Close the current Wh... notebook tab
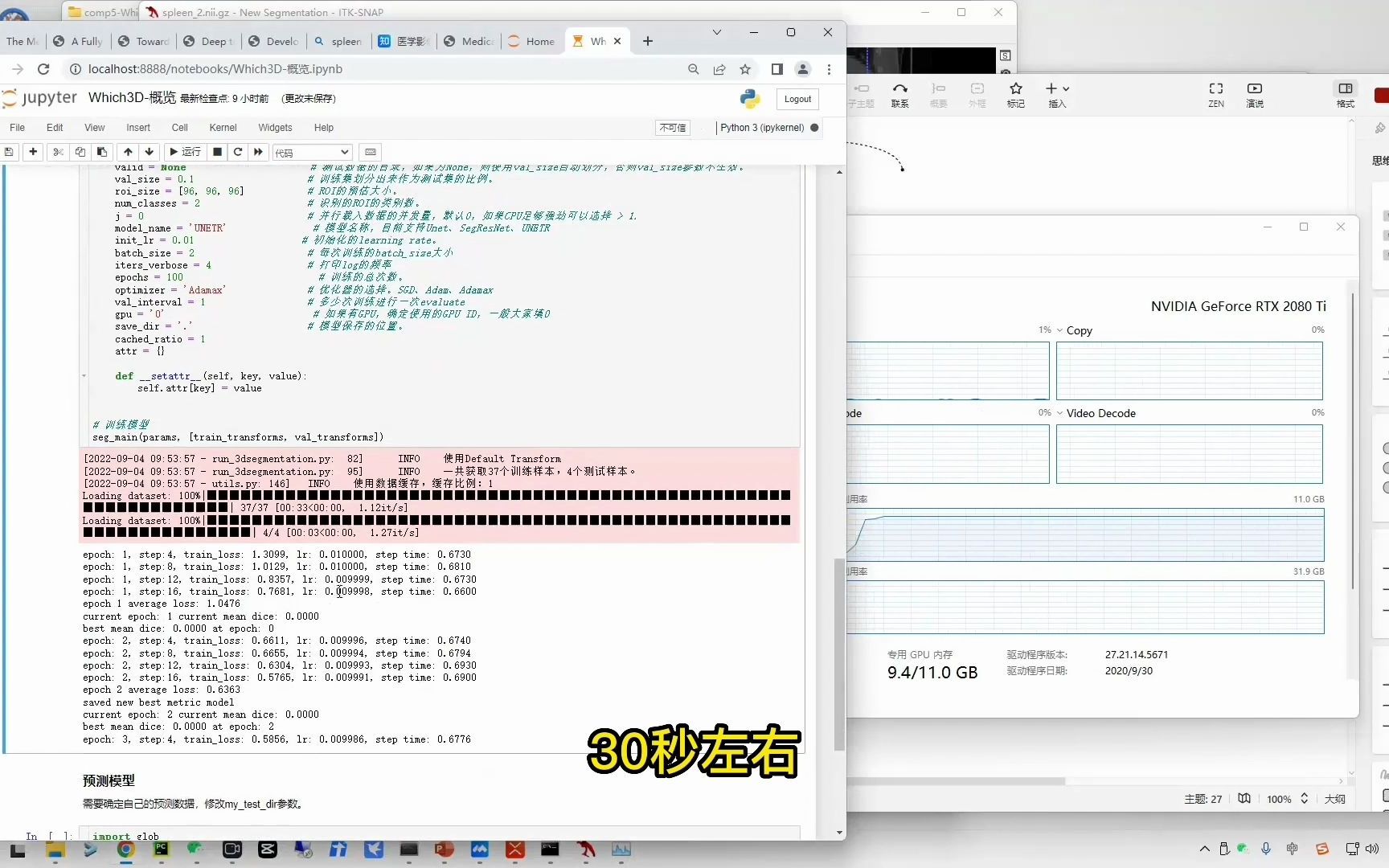The height and width of the screenshot is (868, 1389). pos(617,41)
